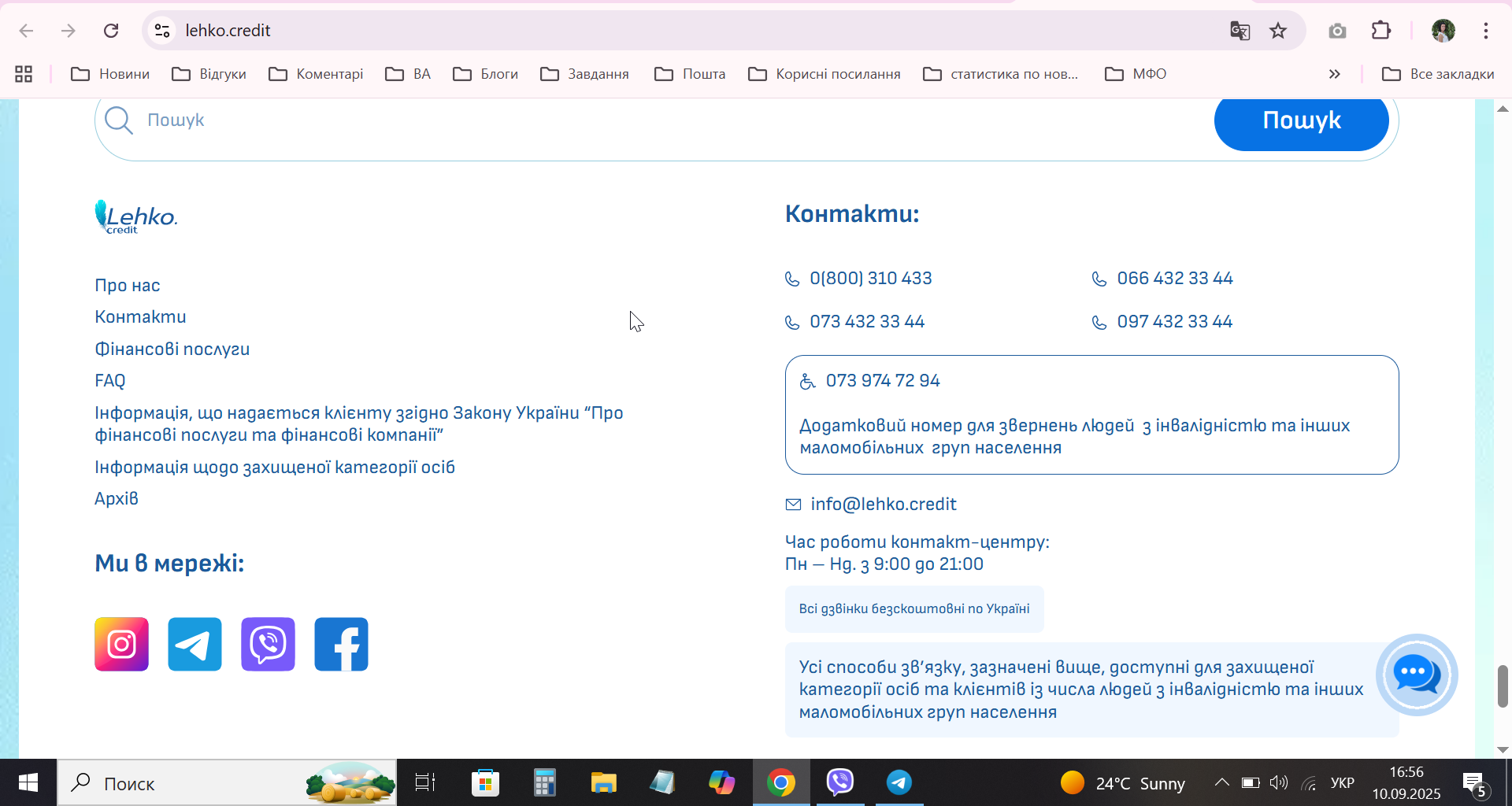
Task: Go back to the previous page
Action: [26, 31]
